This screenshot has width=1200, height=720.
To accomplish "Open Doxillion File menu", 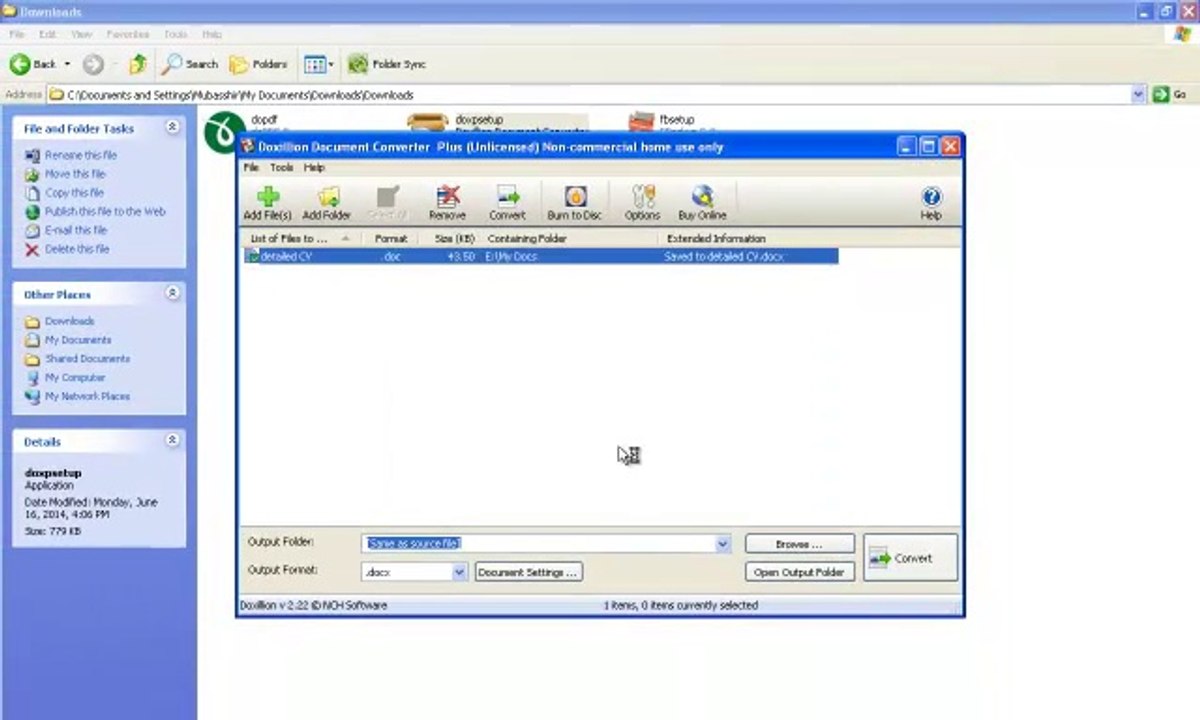I will point(251,168).
